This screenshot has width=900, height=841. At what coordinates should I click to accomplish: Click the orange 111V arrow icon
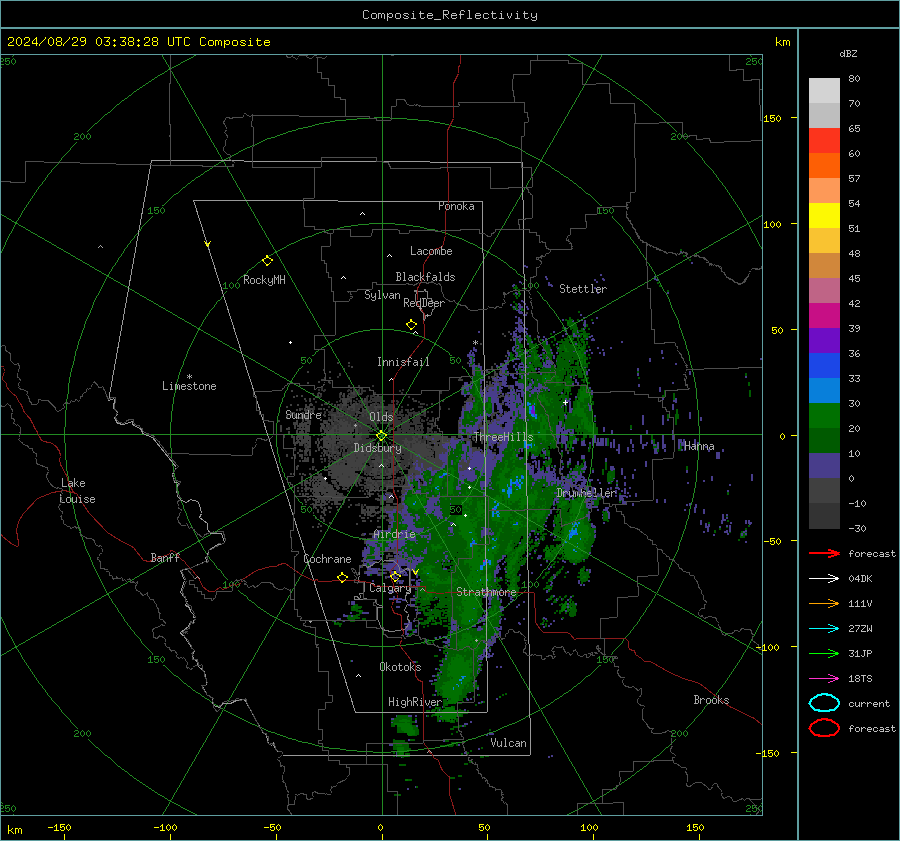[824, 603]
